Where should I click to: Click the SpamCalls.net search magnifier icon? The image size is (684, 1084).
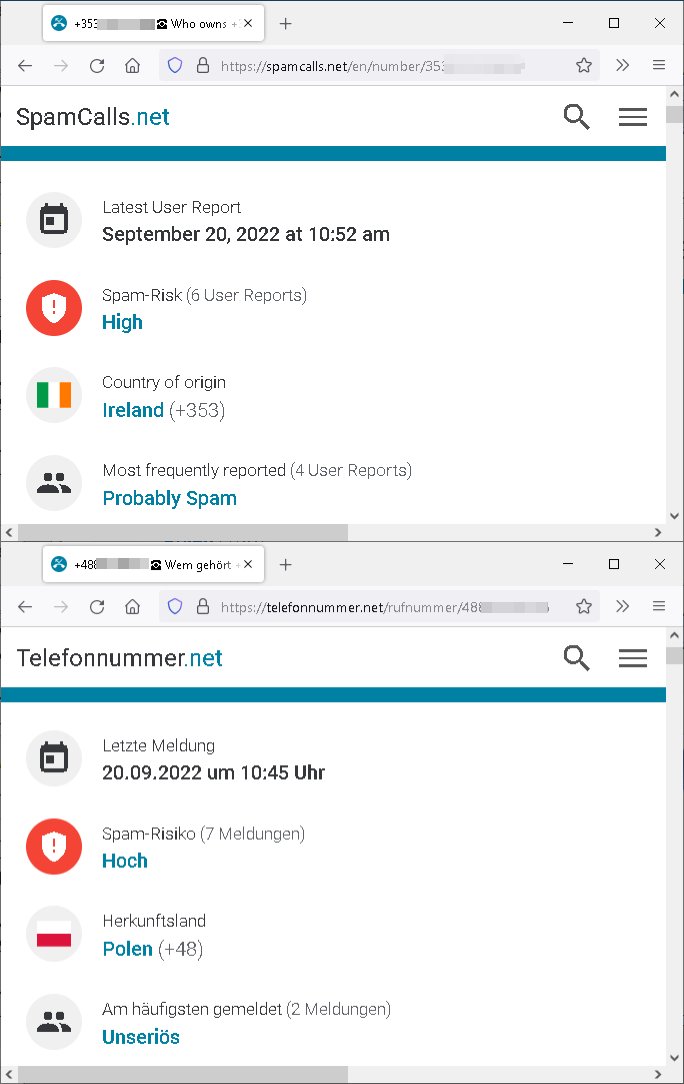[576, 117]
